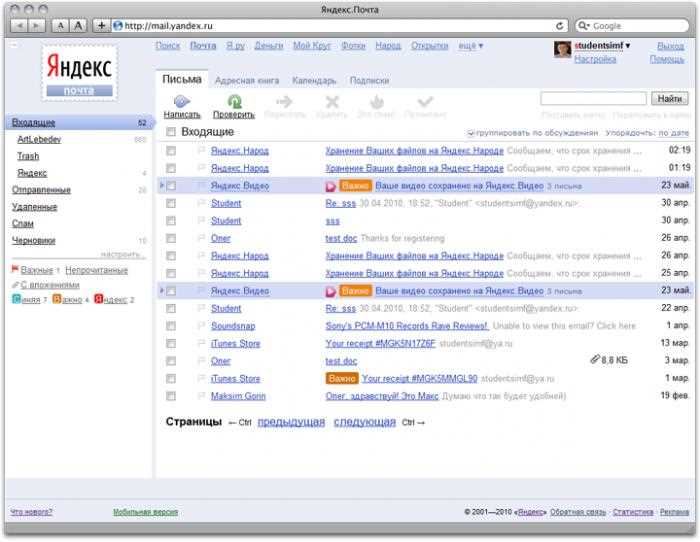Screen dimensions: 700x542
Task: Click the attachment paperclip on test.doc message
Action: click(596, 361)
